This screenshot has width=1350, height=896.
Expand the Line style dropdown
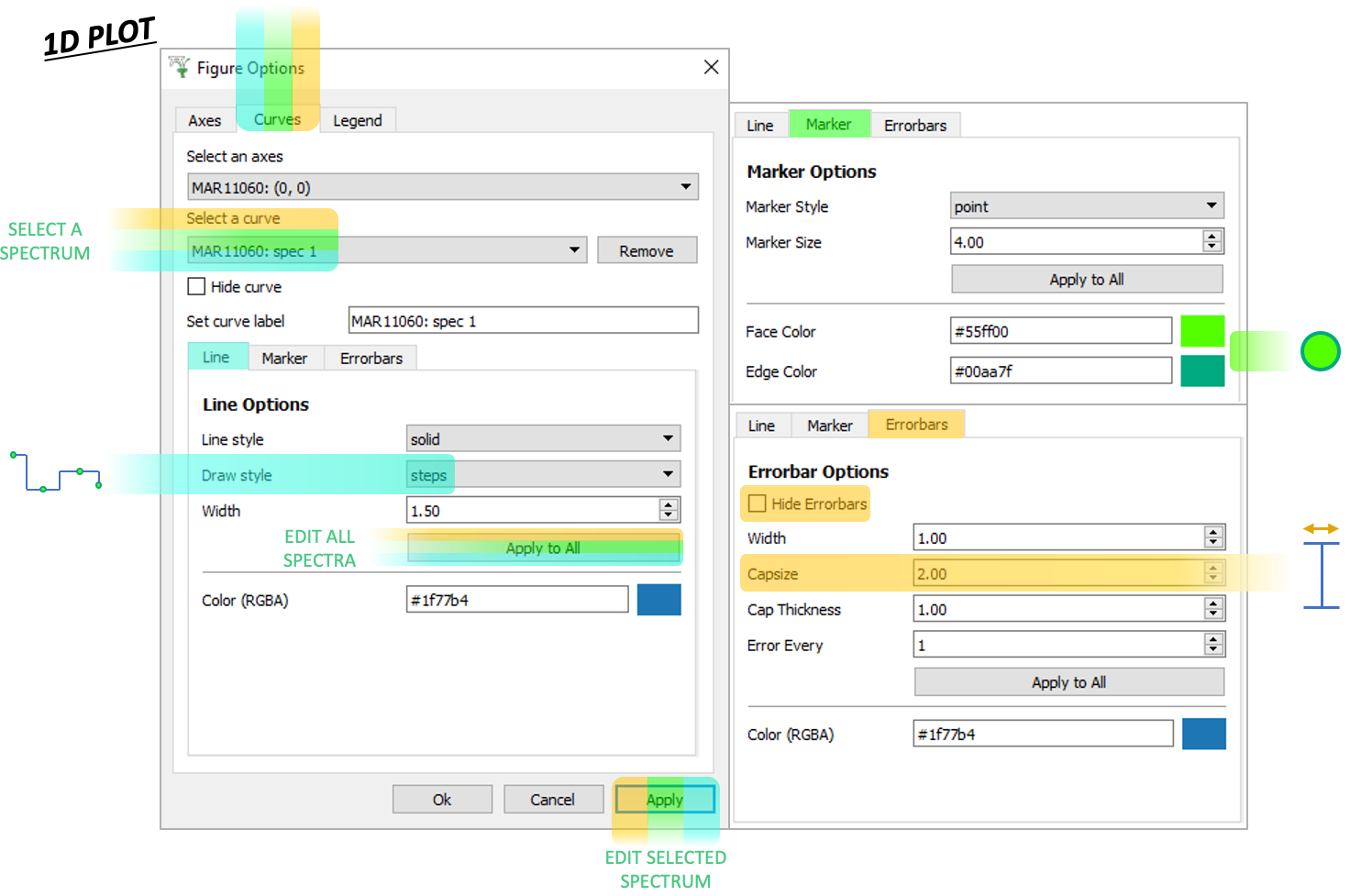coord(543,439)
